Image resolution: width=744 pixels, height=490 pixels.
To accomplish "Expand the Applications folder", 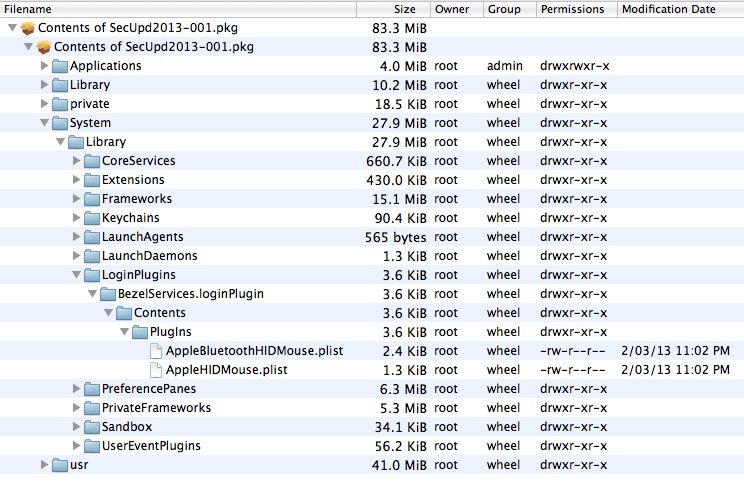I will pyautogui.click(x=45, y=65).
